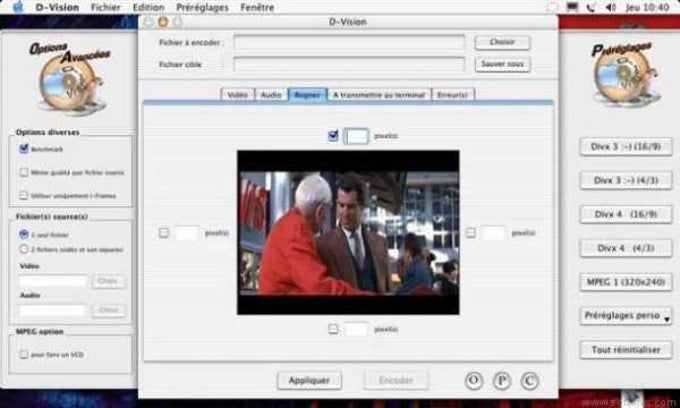This screenshot has width=680, height=408.
Task: Check the left crop pixel(s) checkbox
Action: click(164, 233)
